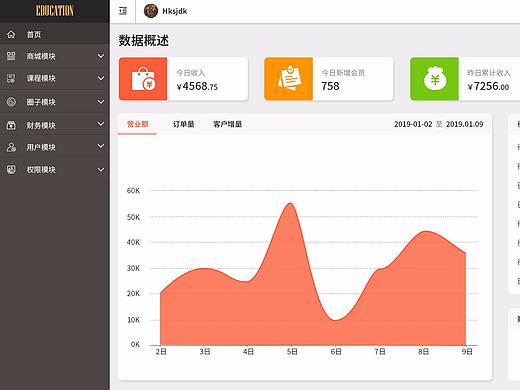Viewport: 520px width, 390px height.
Task: Switch to the 订单量 tab
Action: point(184,124)
